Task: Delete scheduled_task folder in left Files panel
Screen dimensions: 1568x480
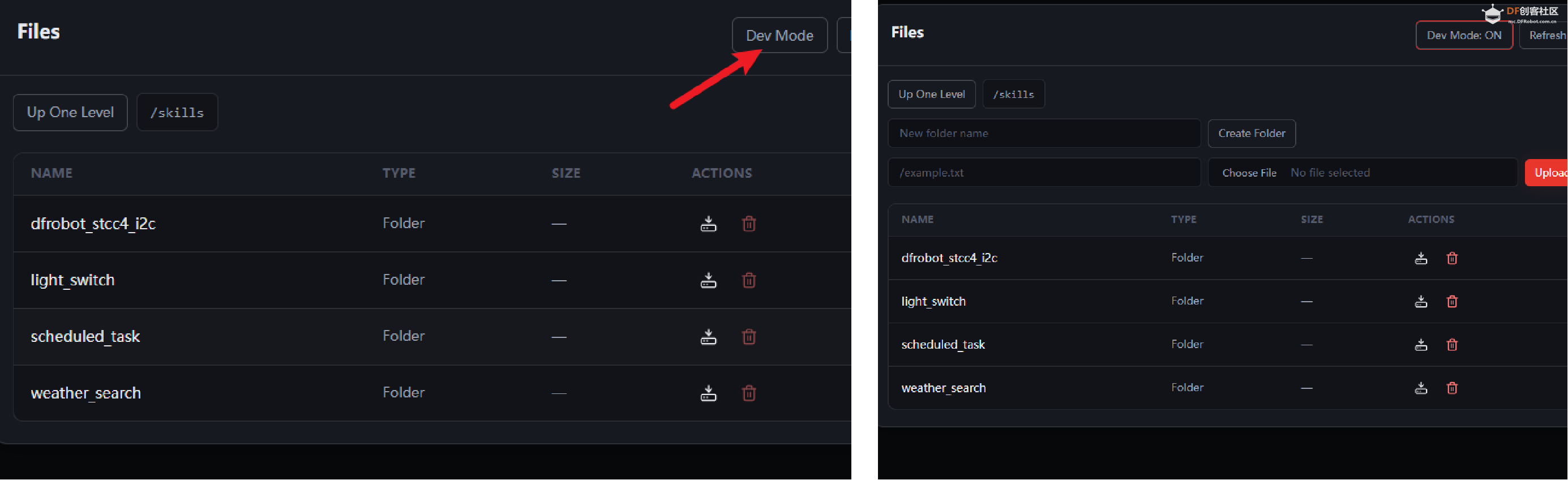Action: [749, 337]
